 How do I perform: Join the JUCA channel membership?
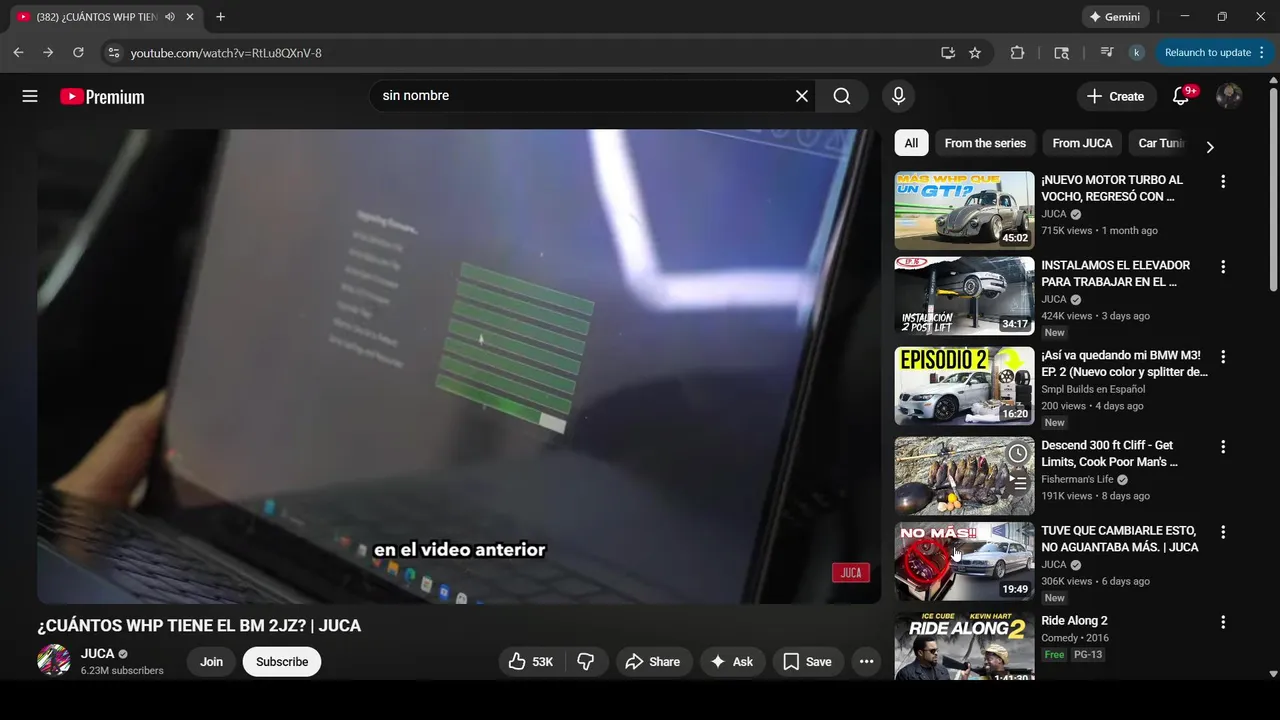(211, 661)
